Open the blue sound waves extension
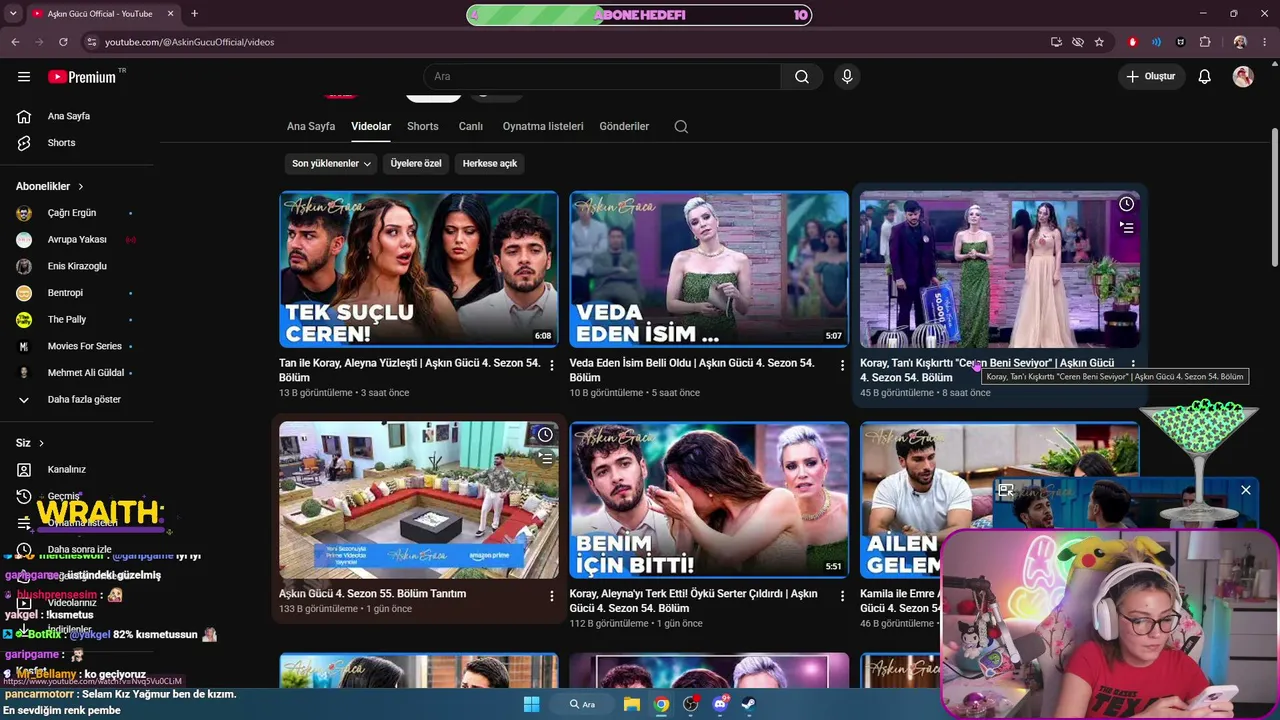Viewport: 1280px width, 720px height. click(x=1157, y=42)
